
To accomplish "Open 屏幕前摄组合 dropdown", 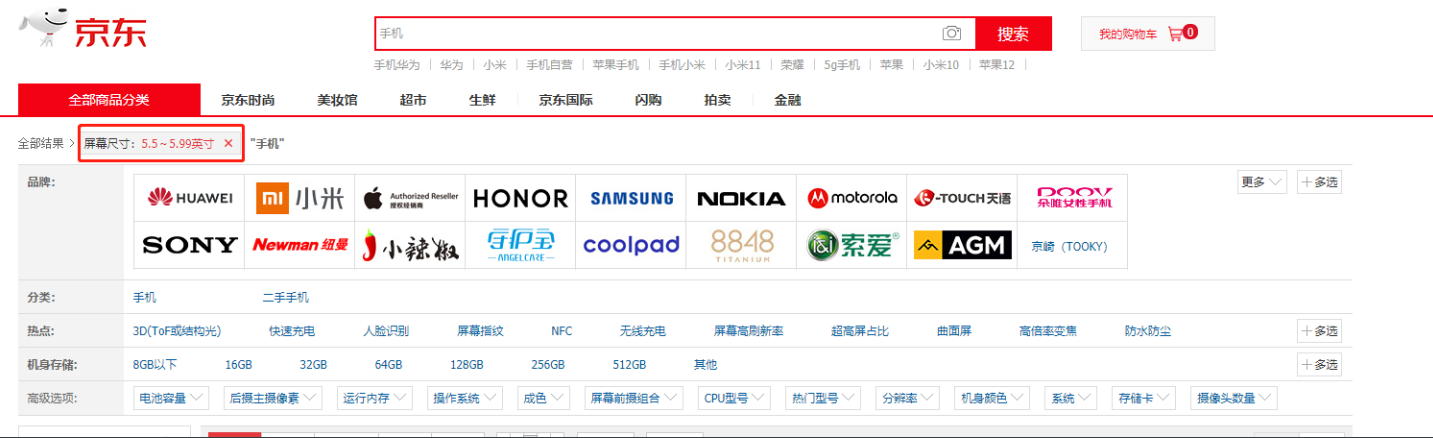I will pyautogui.click(x=634, y=398).
